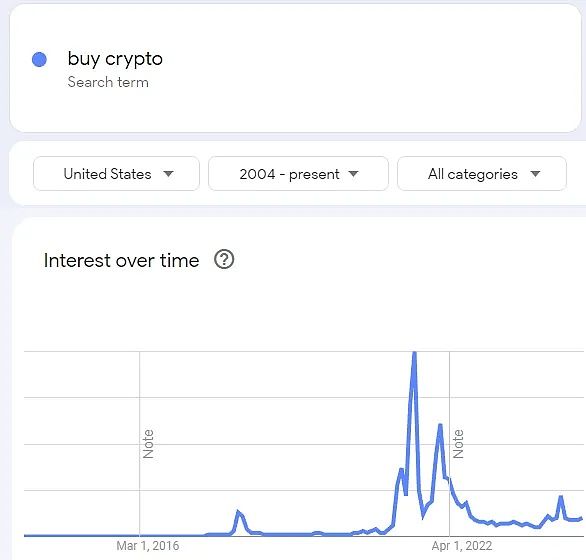Click the highest peak of the chart line
Image resolution: width=586 pixels, height=560 pixels.
pyautogui.click(x=414, y=353)
